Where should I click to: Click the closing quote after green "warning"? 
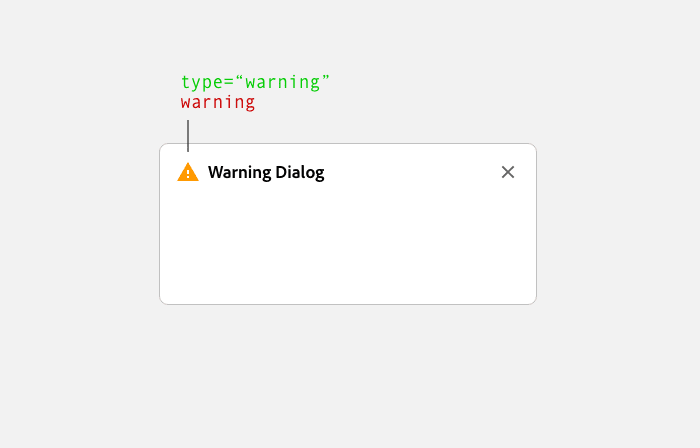point(325,78)
